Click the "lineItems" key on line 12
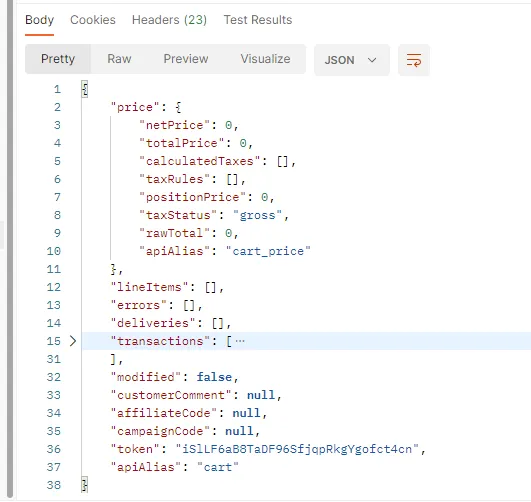The width and height of the screenshot is (531, 502). click(x=149, y=287)
